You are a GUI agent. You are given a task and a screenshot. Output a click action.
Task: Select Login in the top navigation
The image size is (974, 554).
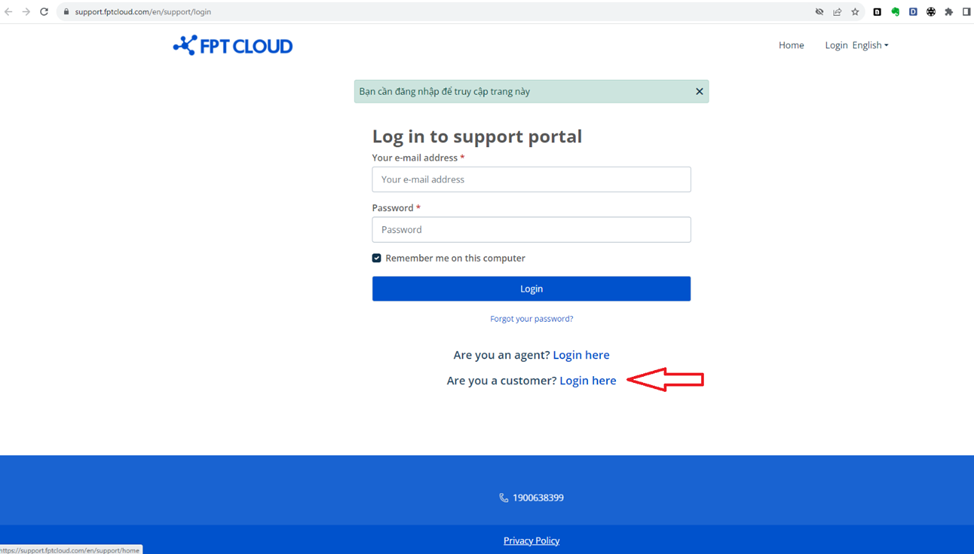pos(836,45)
